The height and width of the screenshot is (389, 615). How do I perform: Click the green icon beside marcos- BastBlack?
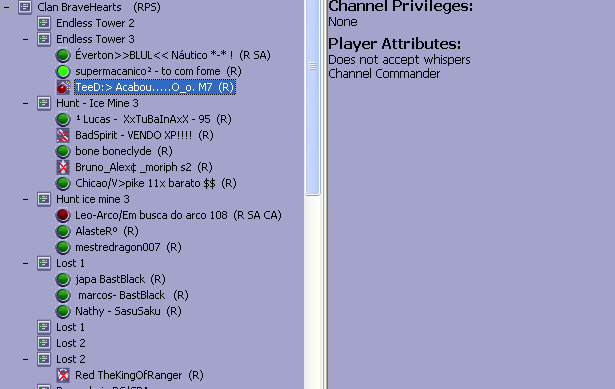pos(63,295)
